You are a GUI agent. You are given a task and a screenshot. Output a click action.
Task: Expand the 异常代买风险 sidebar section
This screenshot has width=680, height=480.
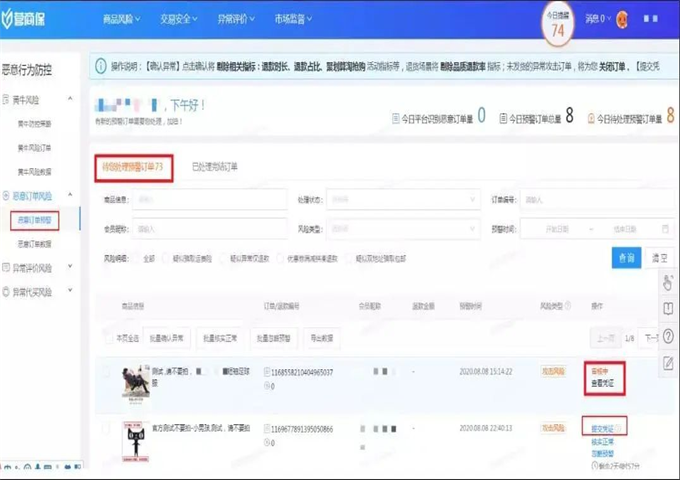coord(70,291)
